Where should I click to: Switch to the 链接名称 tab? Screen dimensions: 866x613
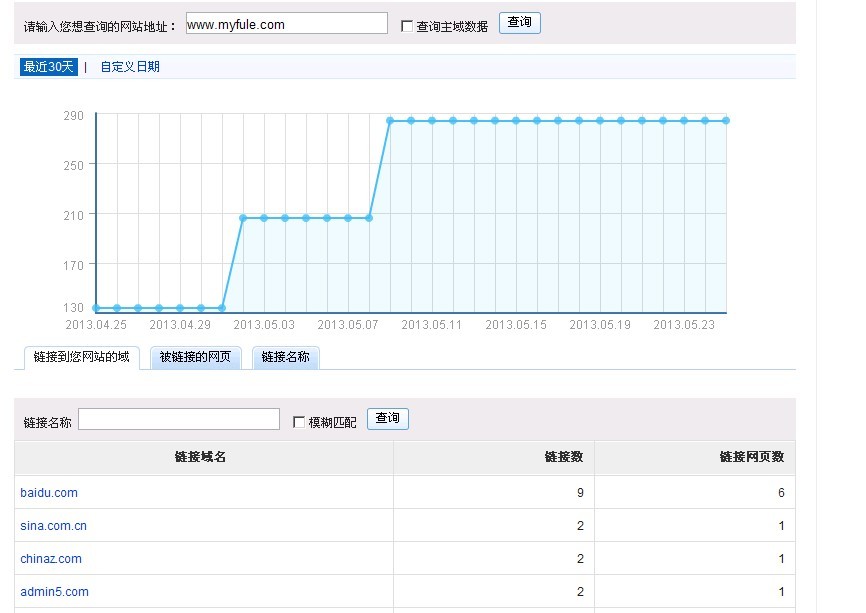pos(285,357)
